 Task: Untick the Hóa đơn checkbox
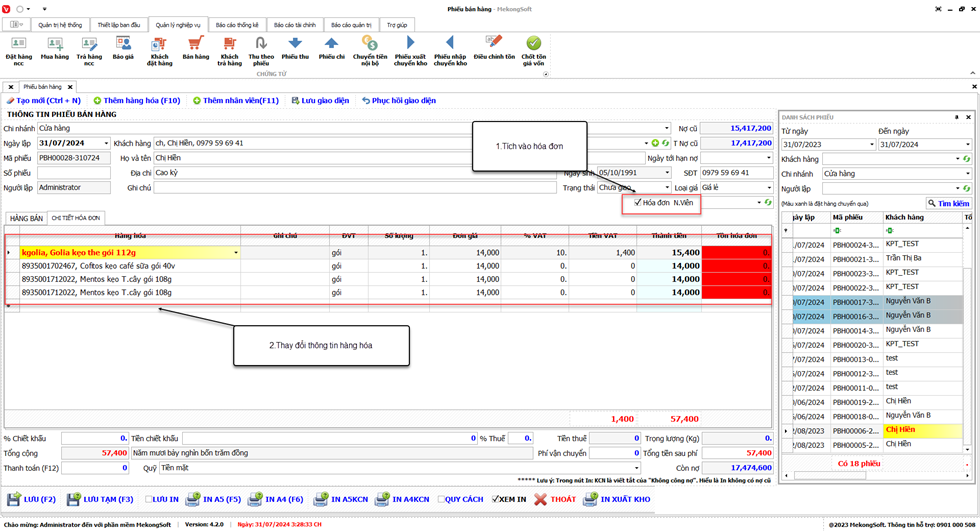tap(637, 202)
